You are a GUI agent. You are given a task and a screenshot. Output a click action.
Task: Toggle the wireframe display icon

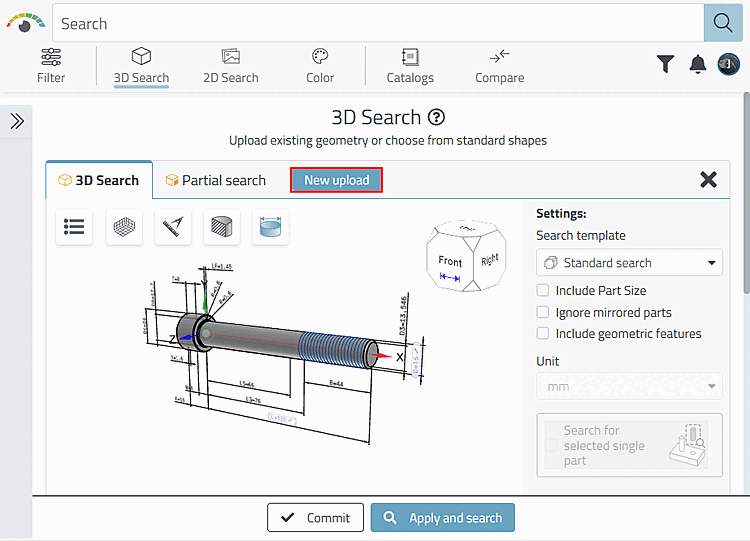click(x=124, y=226)
